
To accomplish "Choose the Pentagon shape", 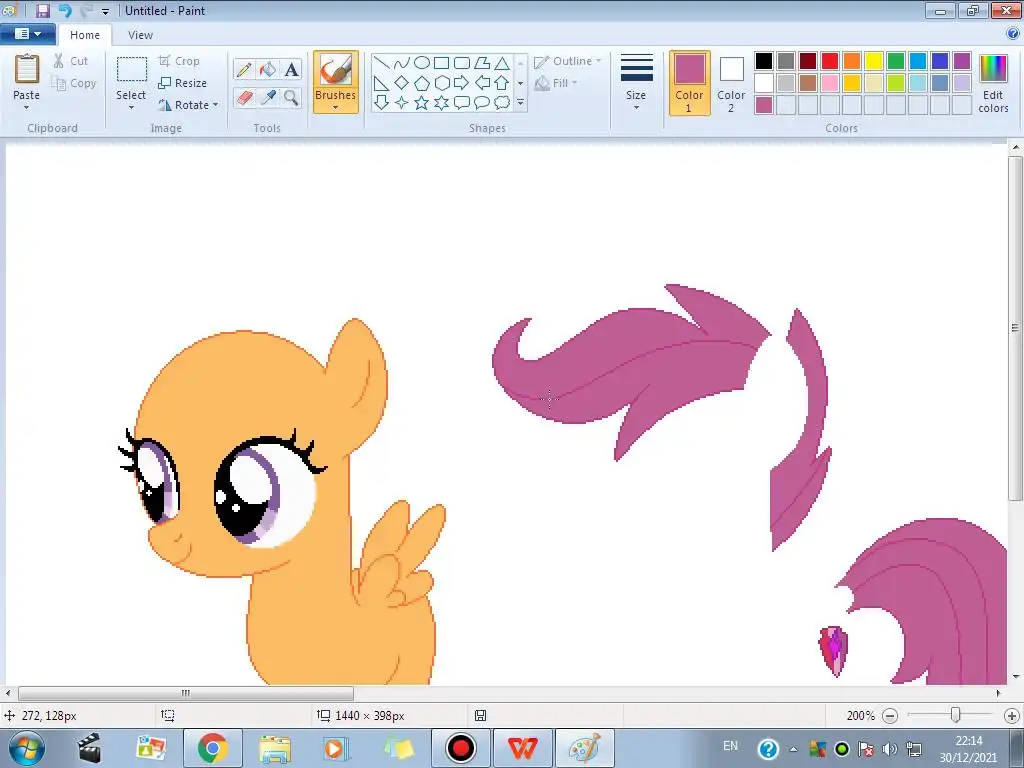I will click(x=422, y=83).
